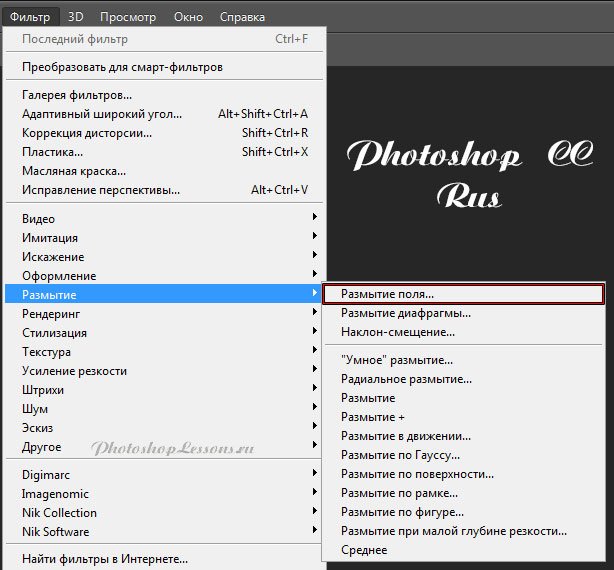Choose 'Размытие диафрагмы...' blur option

click(x=405, y=313)
